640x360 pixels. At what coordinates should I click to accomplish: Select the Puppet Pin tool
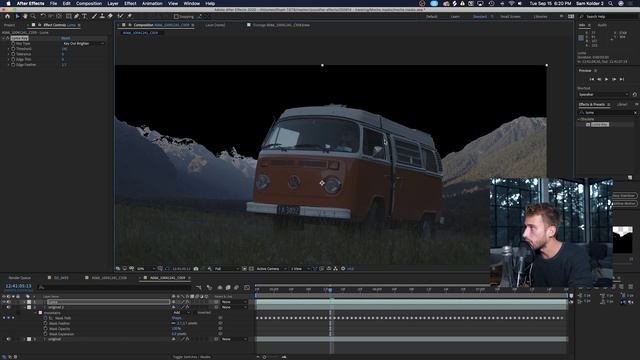click(129, 16)
